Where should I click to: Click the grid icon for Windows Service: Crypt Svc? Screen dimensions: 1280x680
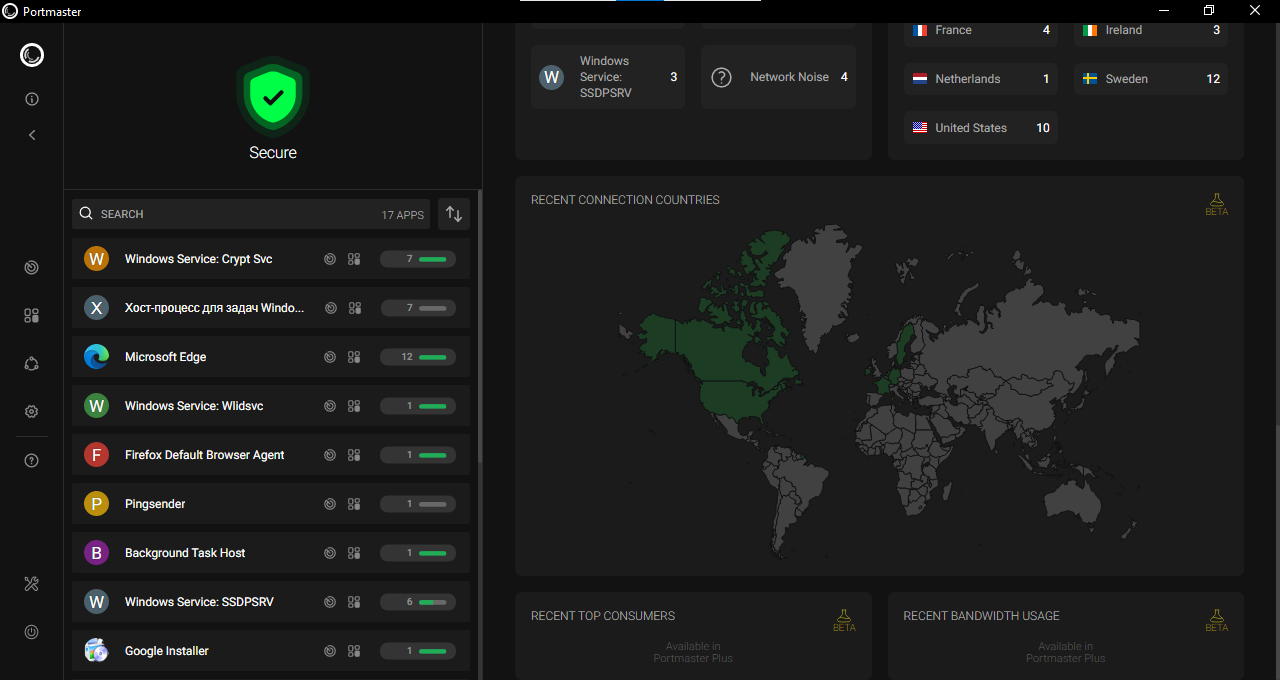354,259
